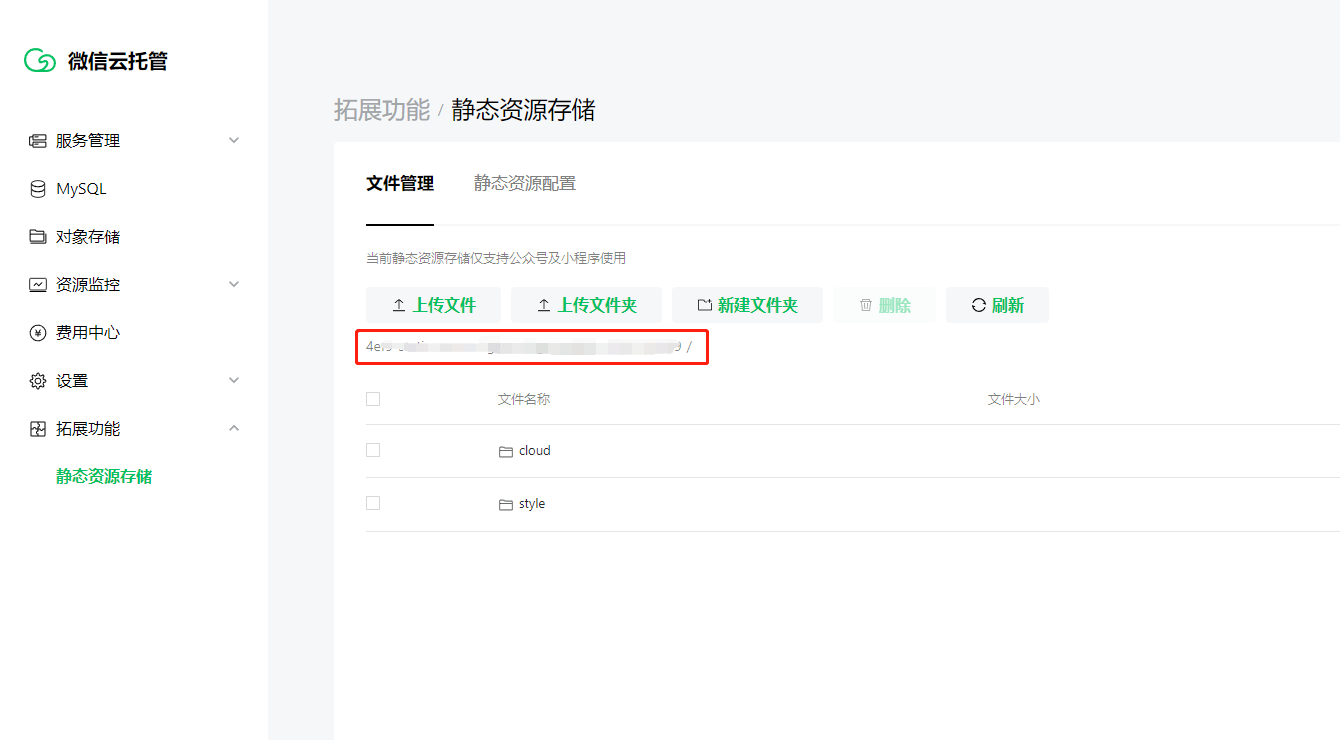Click the 资源监控 chart icon

point(38,285)
